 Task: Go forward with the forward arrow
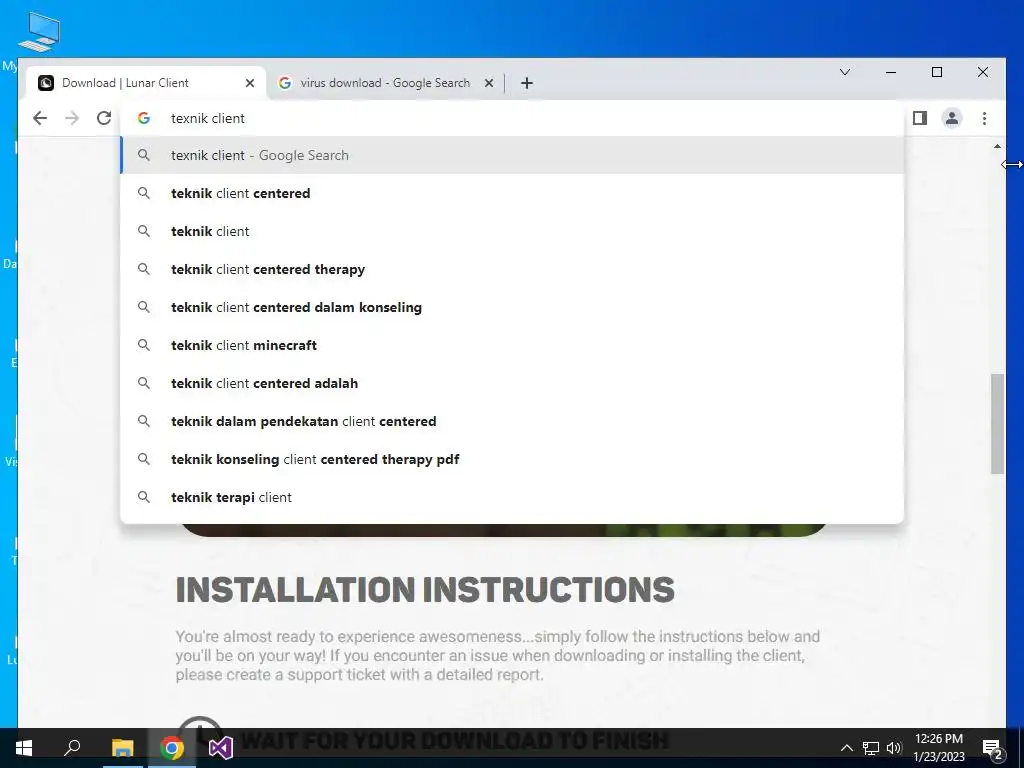72,118
